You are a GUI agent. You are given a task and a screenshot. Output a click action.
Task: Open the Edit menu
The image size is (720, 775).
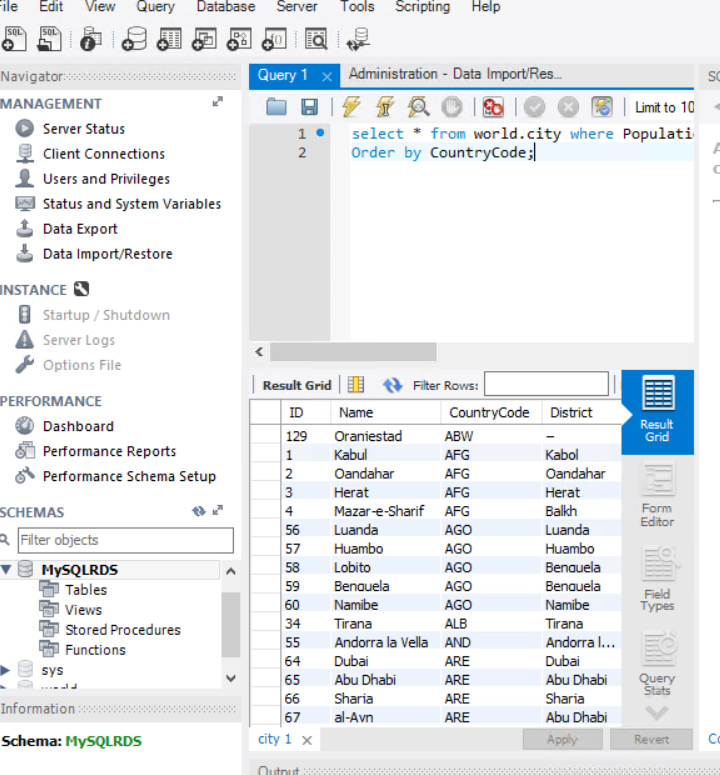pyautogui.click(x=51, y=7)
